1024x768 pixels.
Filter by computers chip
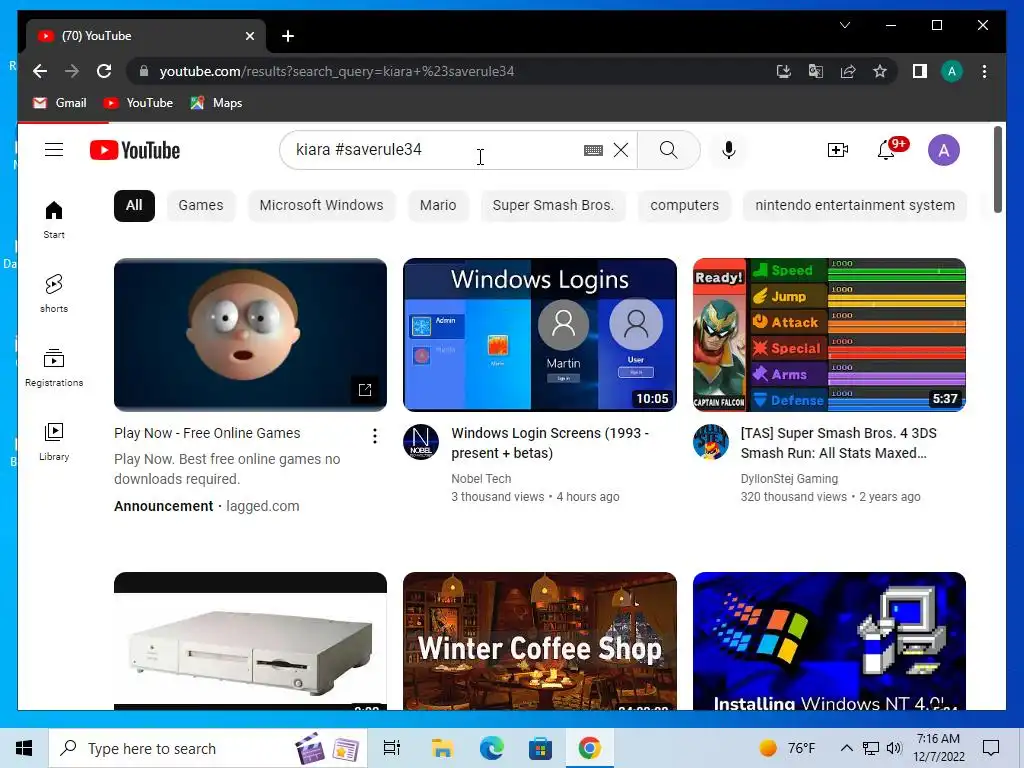click(684, 206)
